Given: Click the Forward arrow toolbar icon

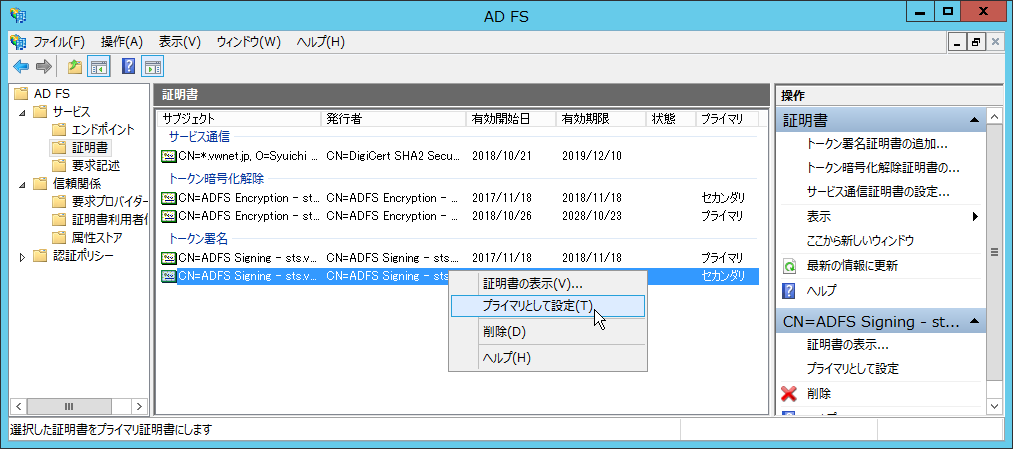Looking at the screenshot, I should (43, 66).
